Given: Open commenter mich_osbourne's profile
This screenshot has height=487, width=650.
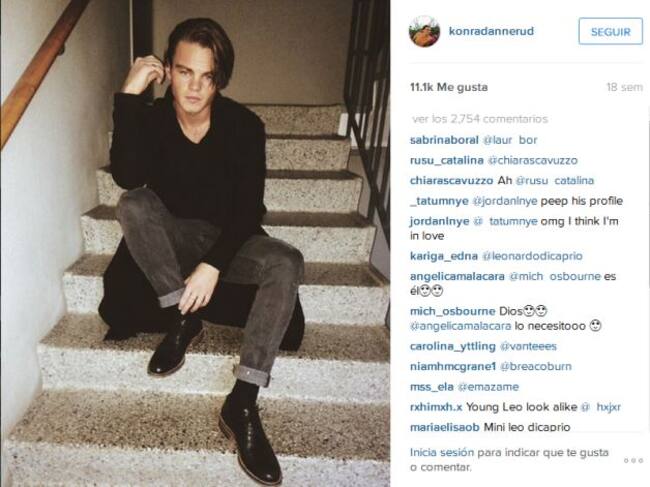Looking at the screenshot, I should tap(452, 311).
